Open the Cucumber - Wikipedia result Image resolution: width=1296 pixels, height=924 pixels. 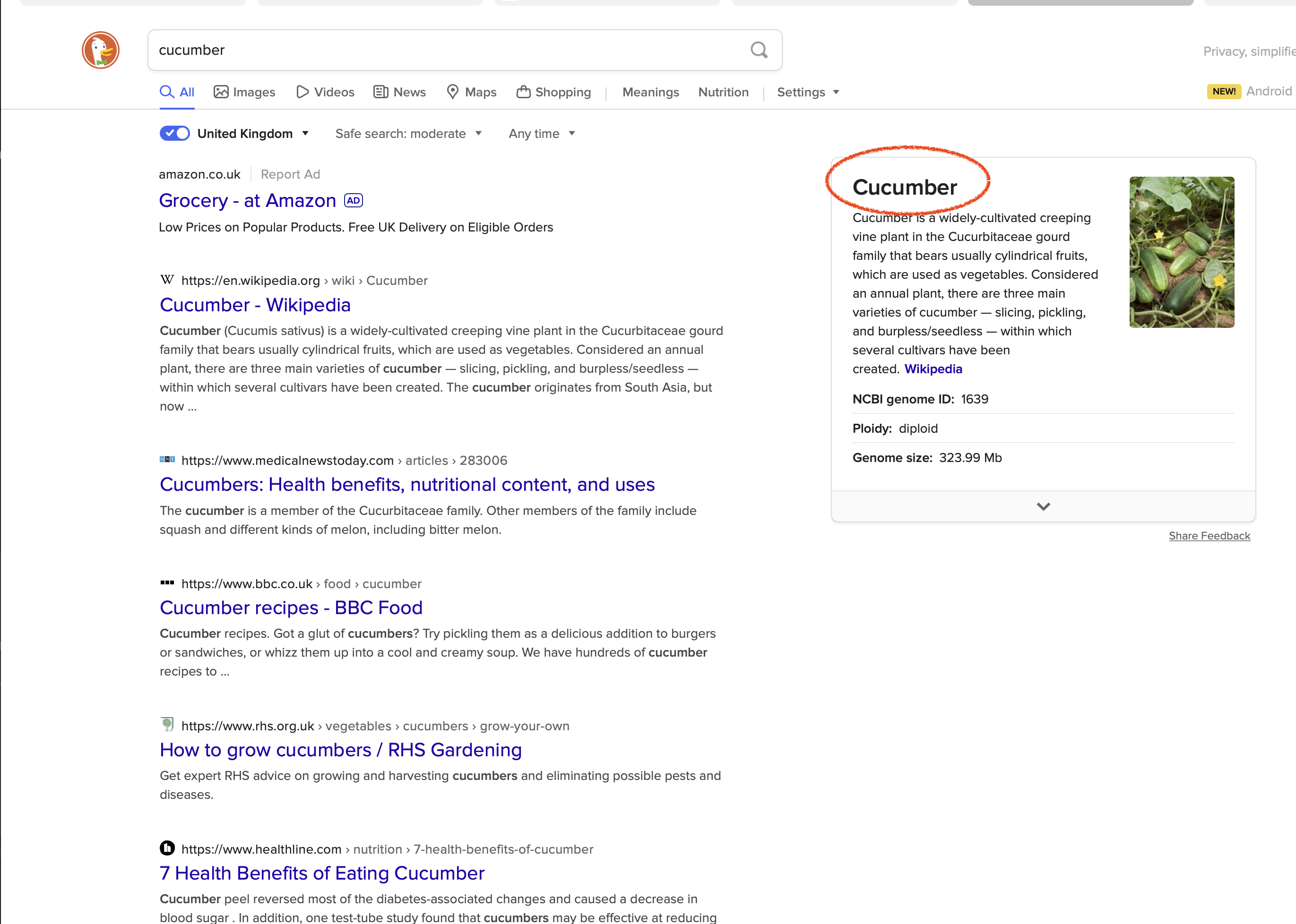tap(255, 305)
